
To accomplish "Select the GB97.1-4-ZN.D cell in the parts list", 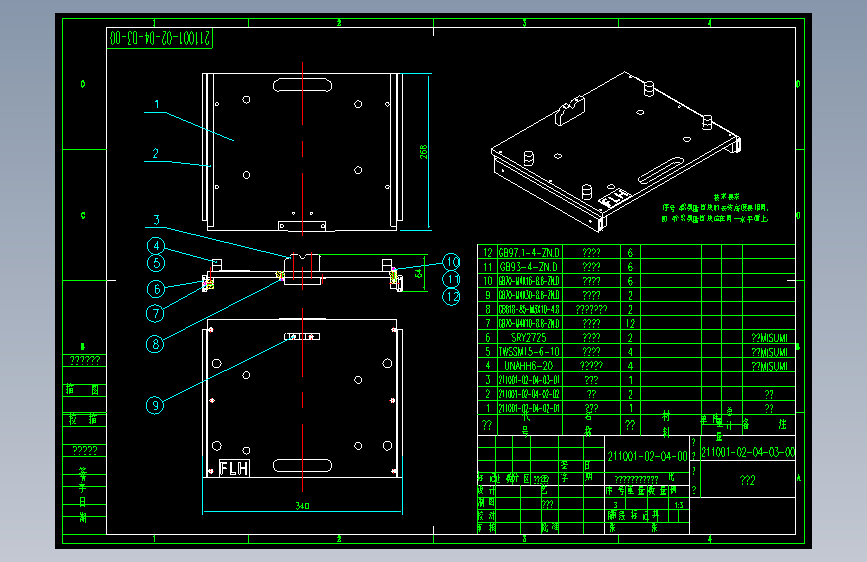I will point(529,252).
